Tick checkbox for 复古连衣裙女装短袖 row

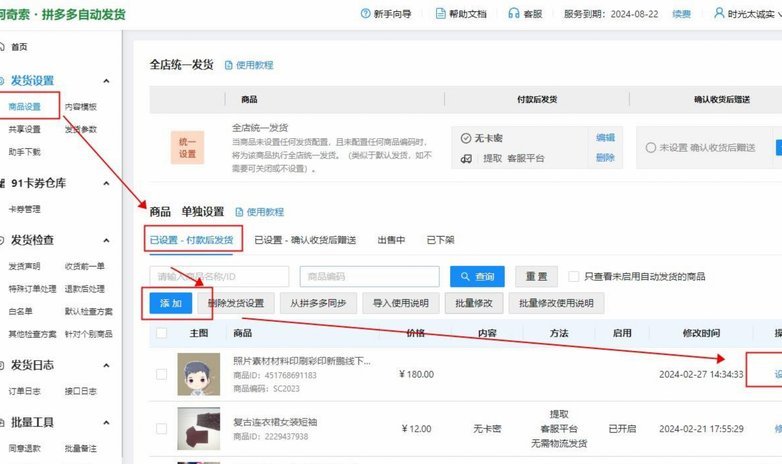161,429
